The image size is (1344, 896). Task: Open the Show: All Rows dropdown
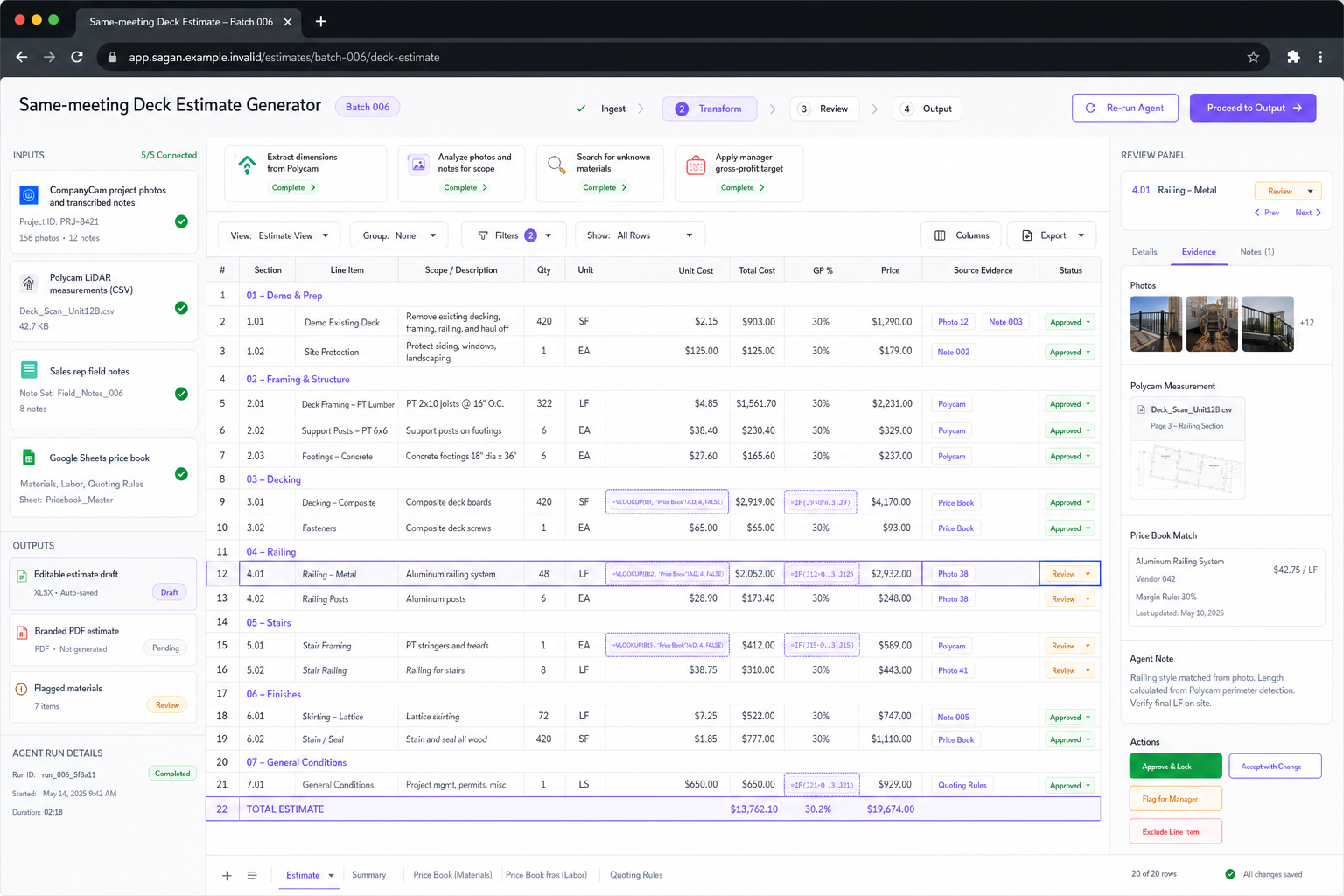(640, 235)
